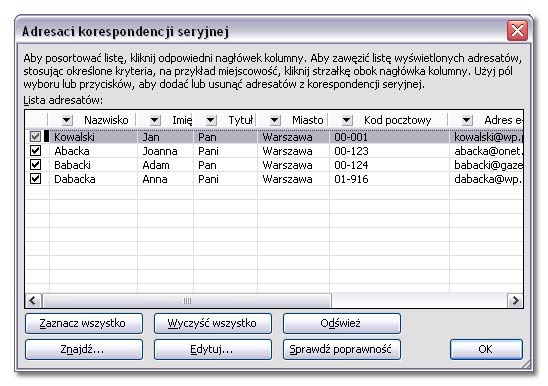
Task: Open the Znajdź... search dialog
Action: [x=84, y=349]
